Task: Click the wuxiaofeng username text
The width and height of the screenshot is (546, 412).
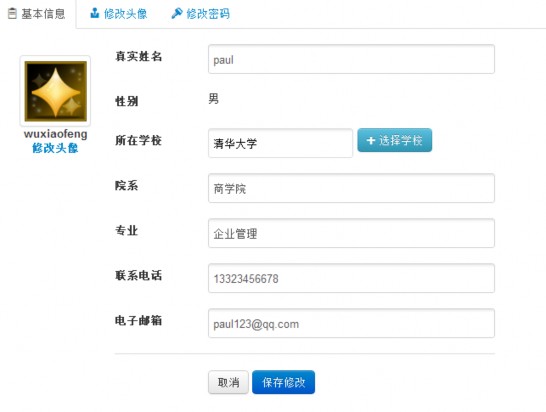Action: coord(56,134)
